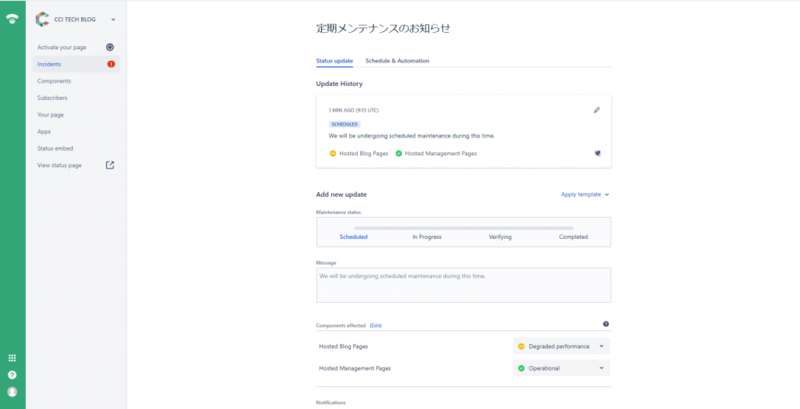Click the Activate your page badge icon
Viewport: 800px width, 409px height.
[x=110, y=47]
